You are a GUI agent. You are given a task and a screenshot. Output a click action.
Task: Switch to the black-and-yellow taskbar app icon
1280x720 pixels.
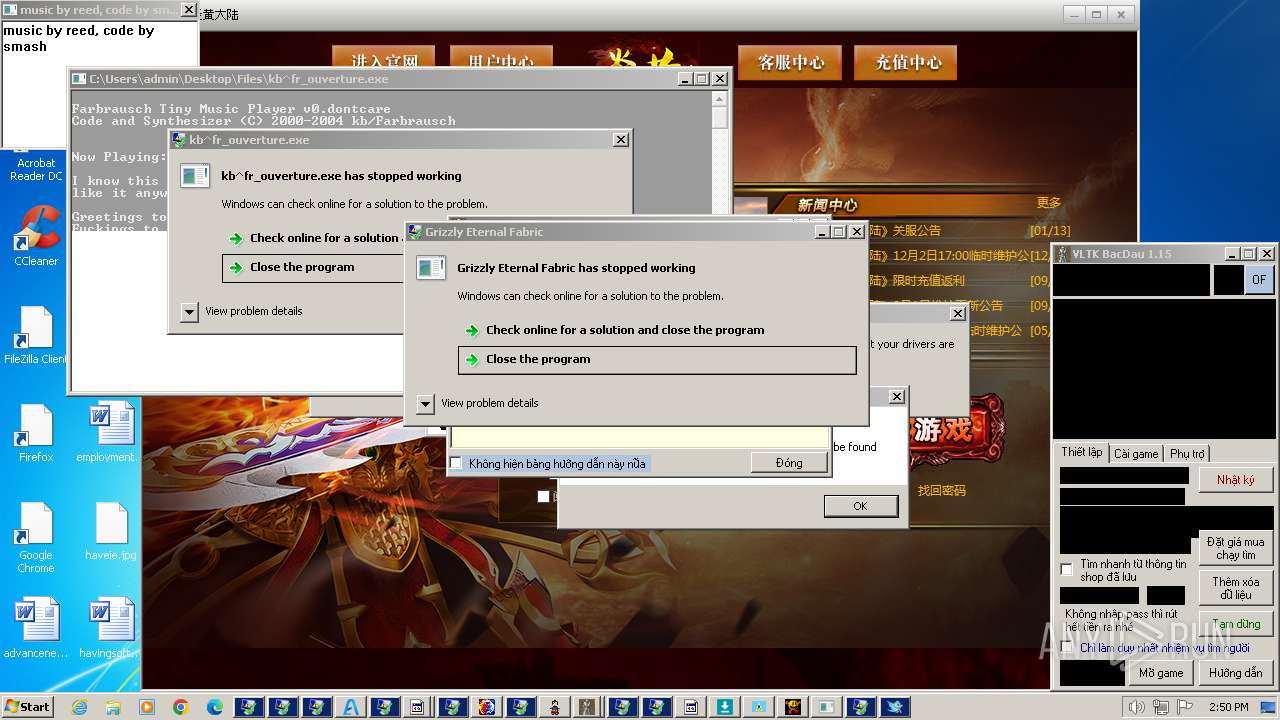pyautogui.click(x=793, y=707)
